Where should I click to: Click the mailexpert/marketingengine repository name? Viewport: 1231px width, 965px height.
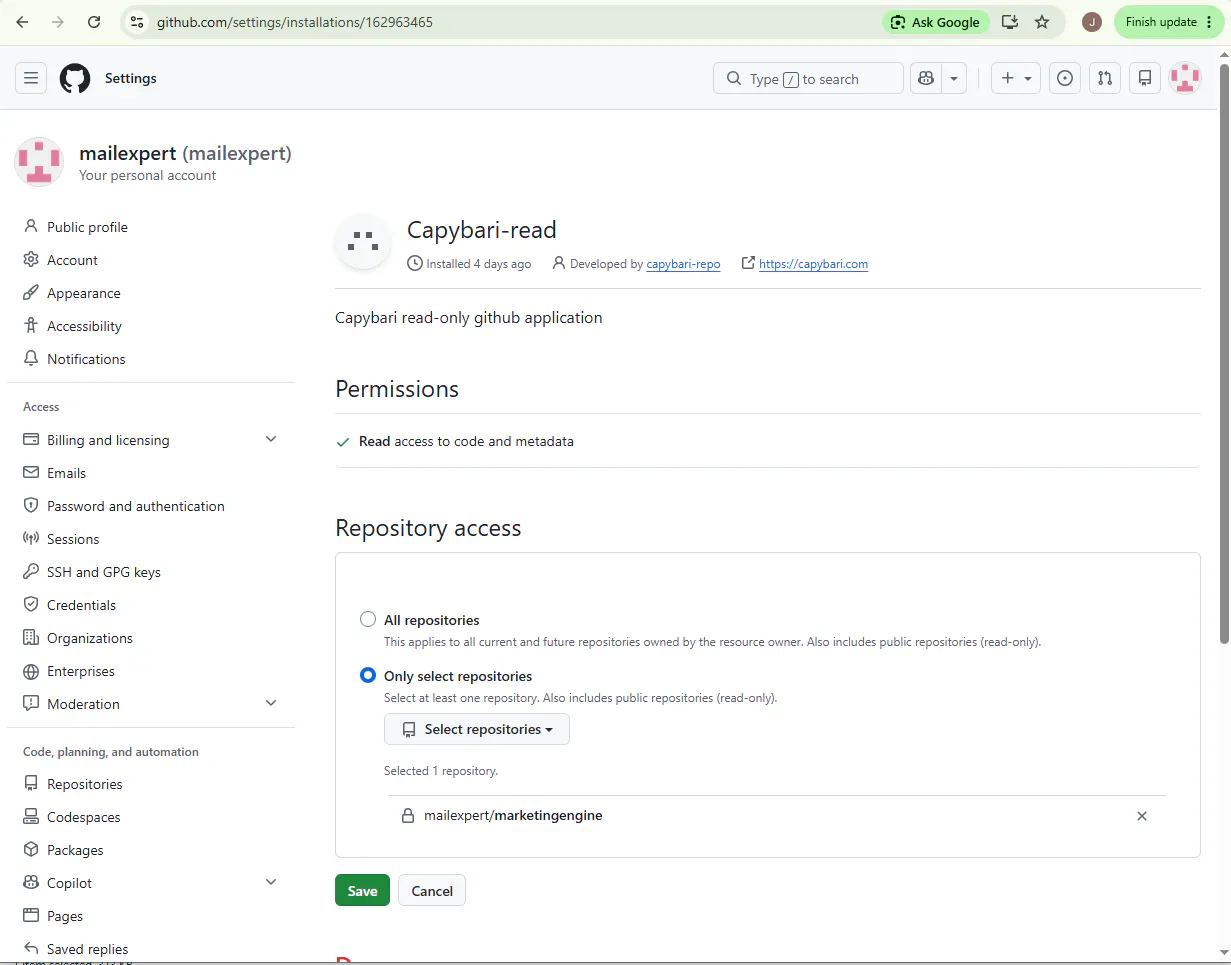click(513, 816)
